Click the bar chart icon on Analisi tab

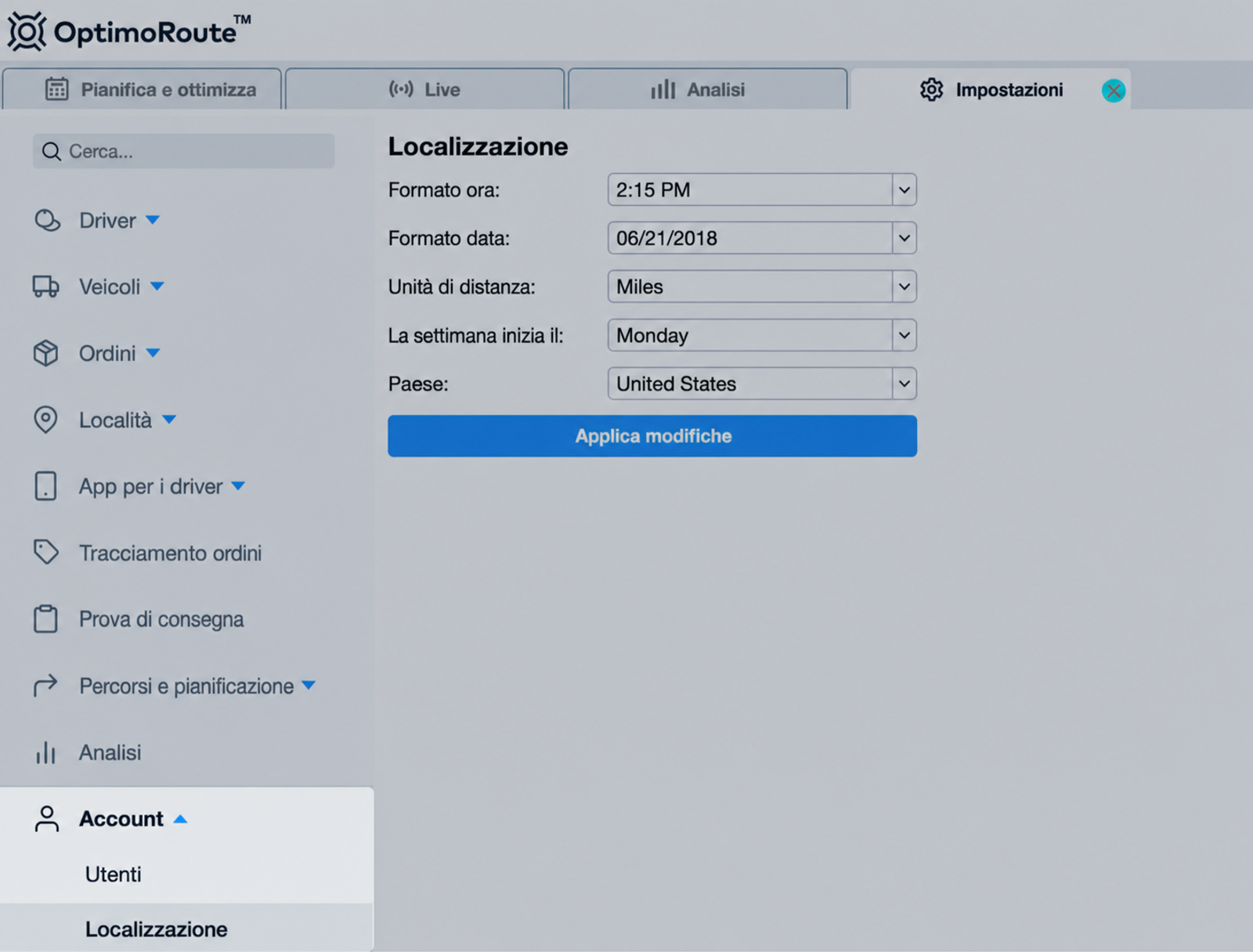(x=663, y=89)
